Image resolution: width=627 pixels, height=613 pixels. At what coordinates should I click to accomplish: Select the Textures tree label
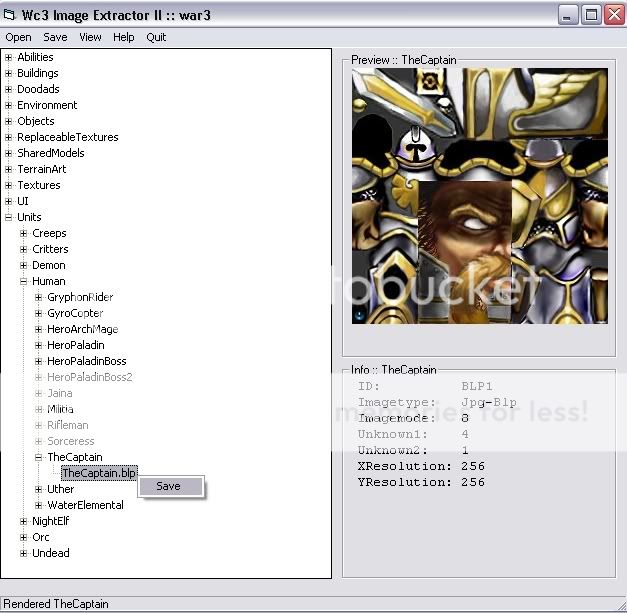point(39,185)
